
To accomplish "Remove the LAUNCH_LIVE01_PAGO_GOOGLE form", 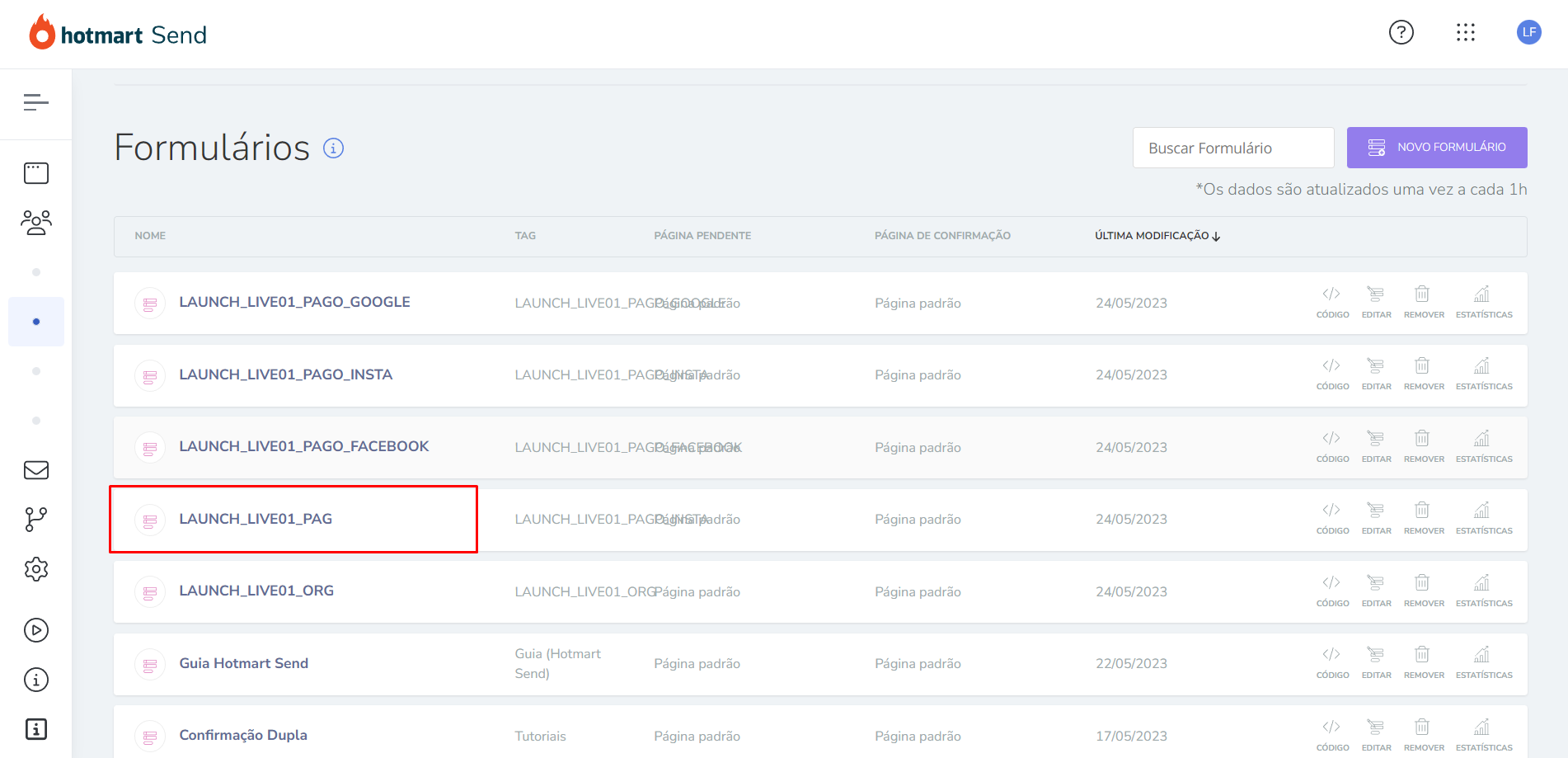I will tap(1424, 303).
